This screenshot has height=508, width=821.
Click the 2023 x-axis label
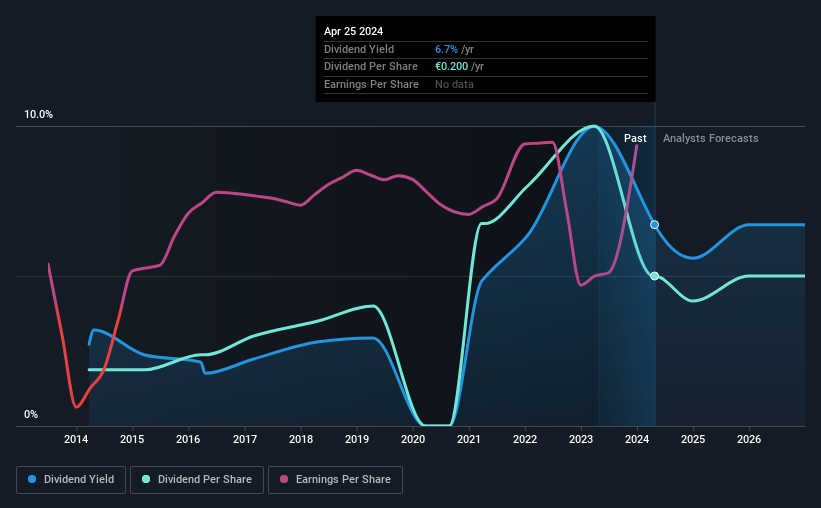pos(581,439)
